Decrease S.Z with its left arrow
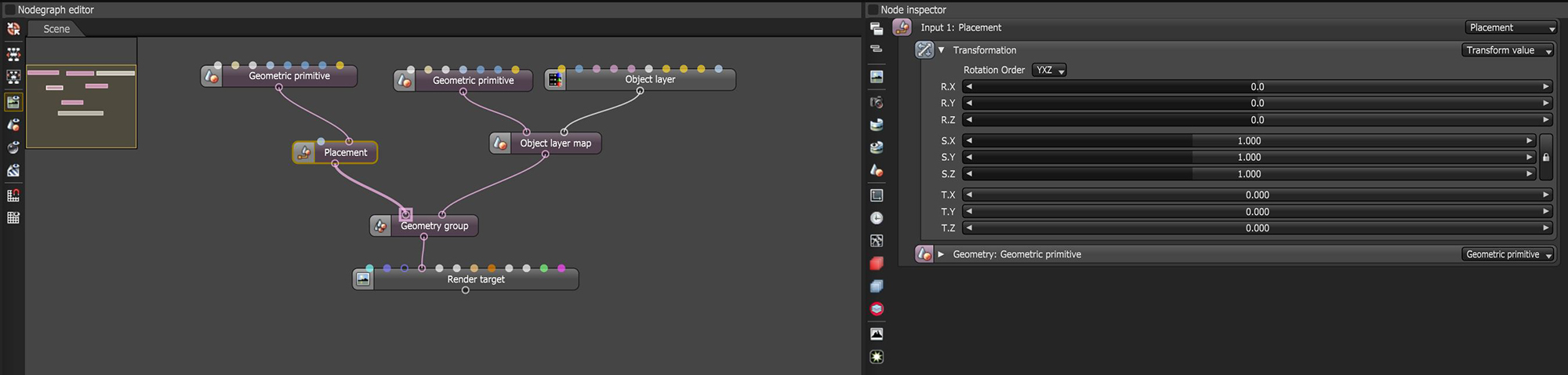Image resolution: width=1568 pixels, height=375 pixels. (x=969, y=174)
